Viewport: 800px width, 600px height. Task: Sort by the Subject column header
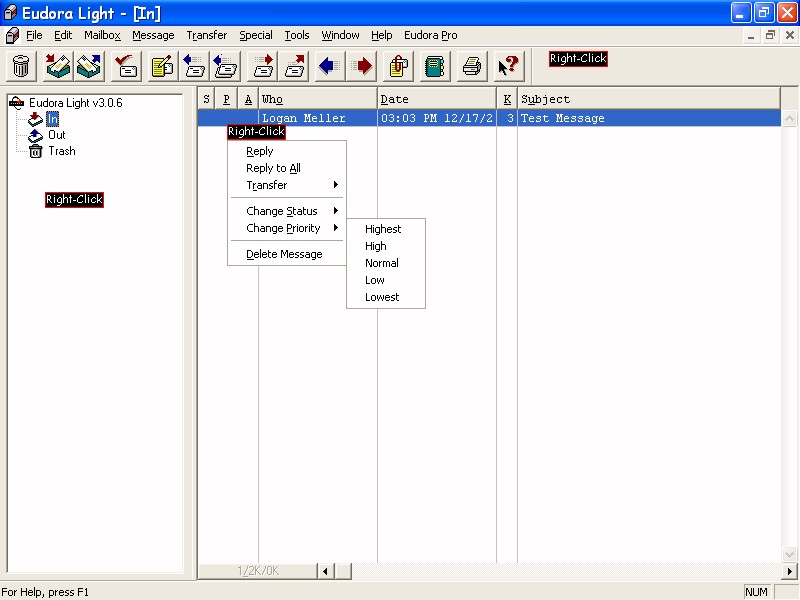pyautogui.click(x=648, y=98)
